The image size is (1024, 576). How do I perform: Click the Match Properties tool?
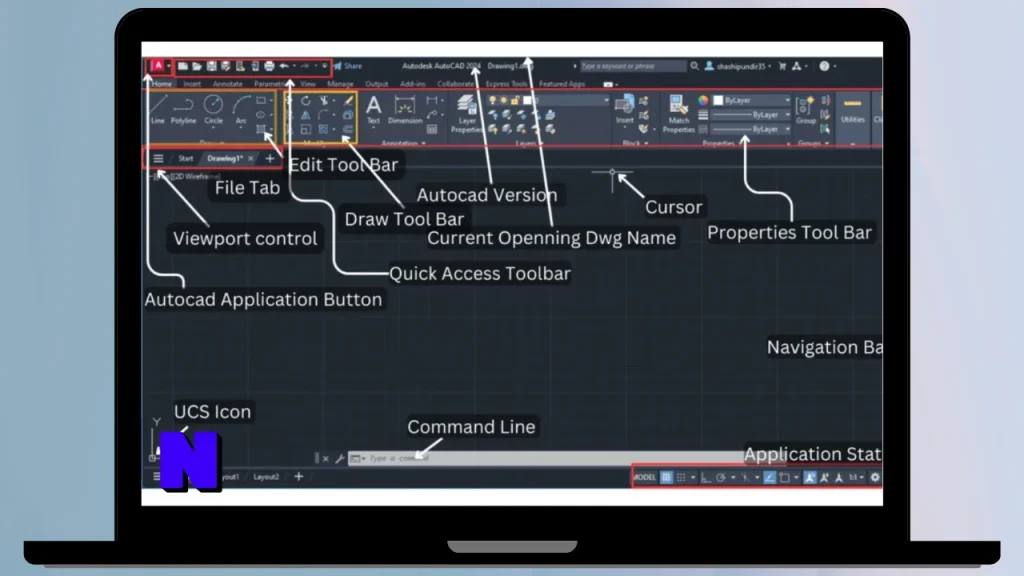click(679, 113)
